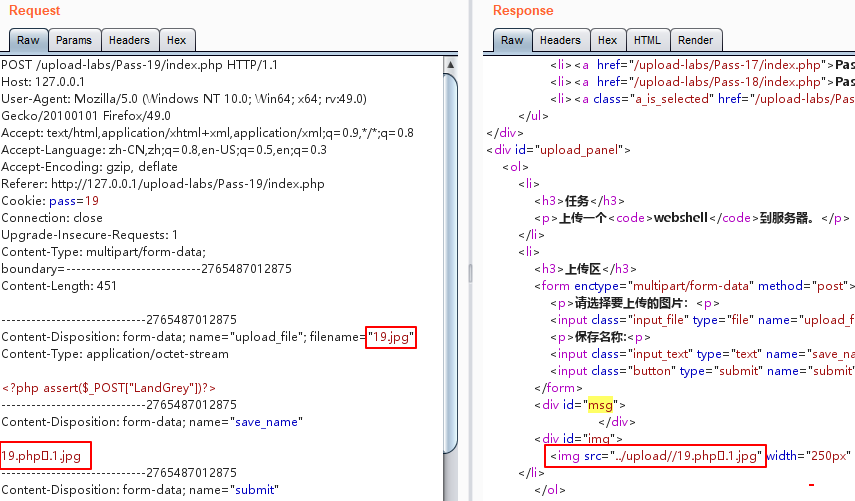The width and height of the screenshot is (855, 501).
Task: Open the Response Render tab
Action: (x=696, y=40)
